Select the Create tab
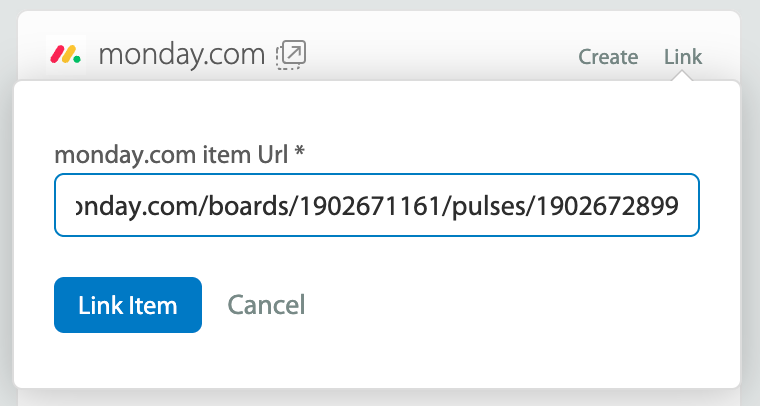This screenshot has height=406, width=760. [x=608, y=57]
